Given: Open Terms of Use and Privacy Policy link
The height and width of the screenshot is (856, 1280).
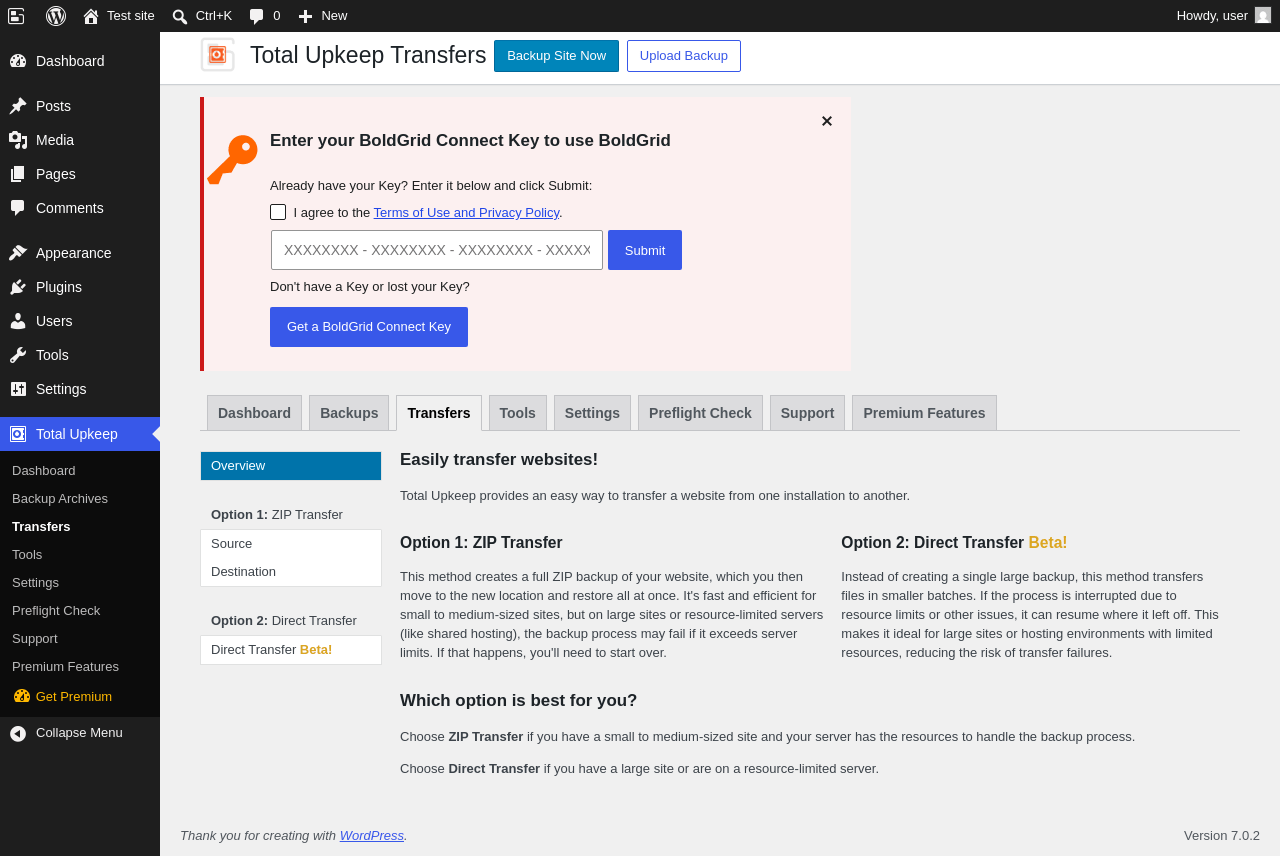Looking at the screenshot, I should coord(466,212).
